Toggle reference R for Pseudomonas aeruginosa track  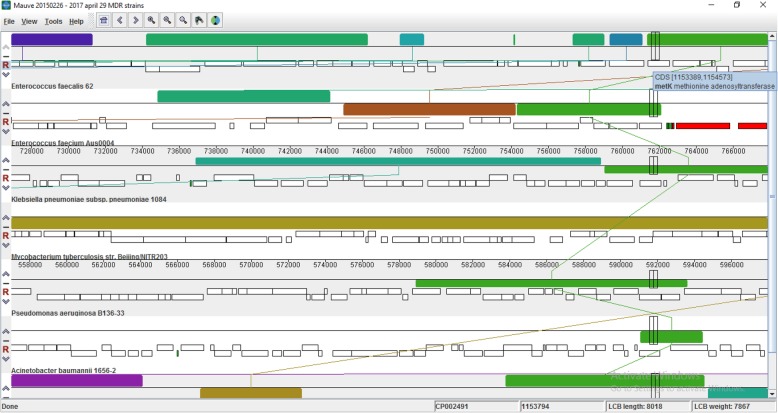[6, 292]
